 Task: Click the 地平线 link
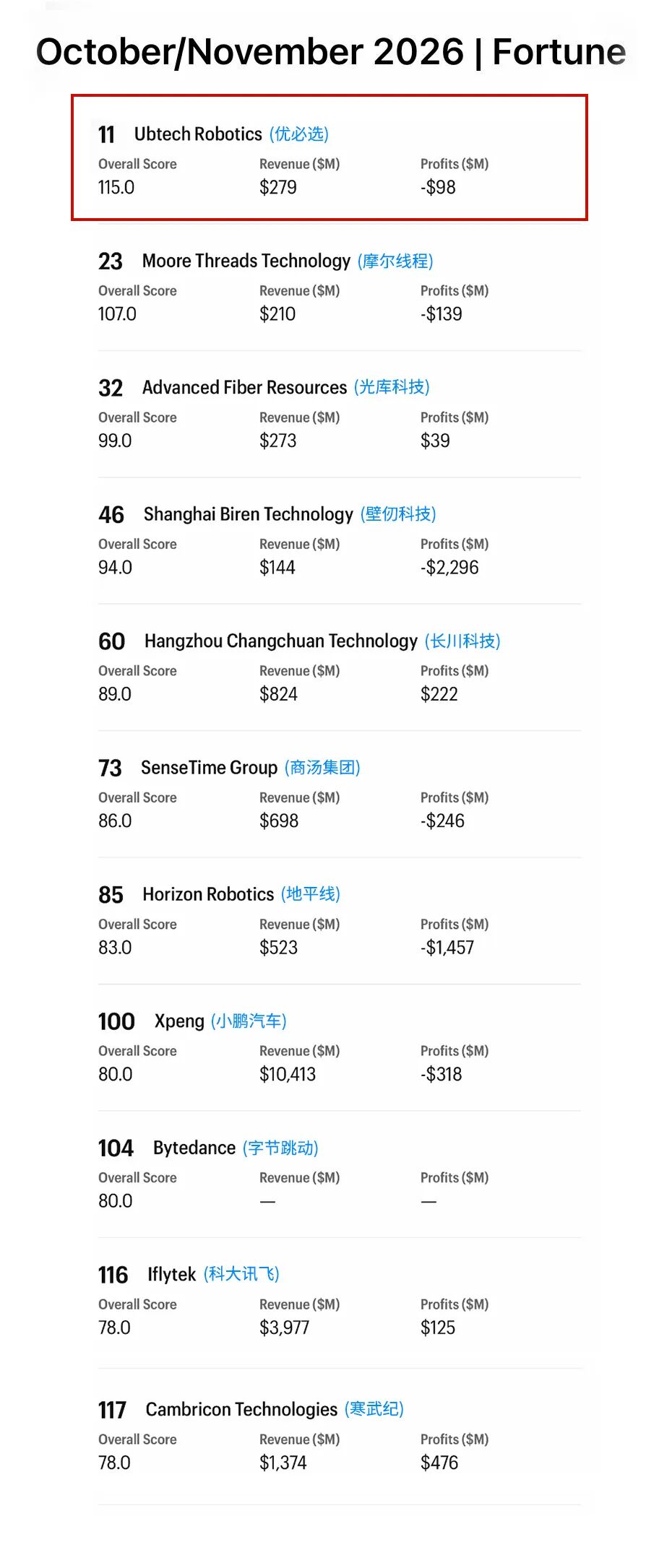tap(311, 894)
